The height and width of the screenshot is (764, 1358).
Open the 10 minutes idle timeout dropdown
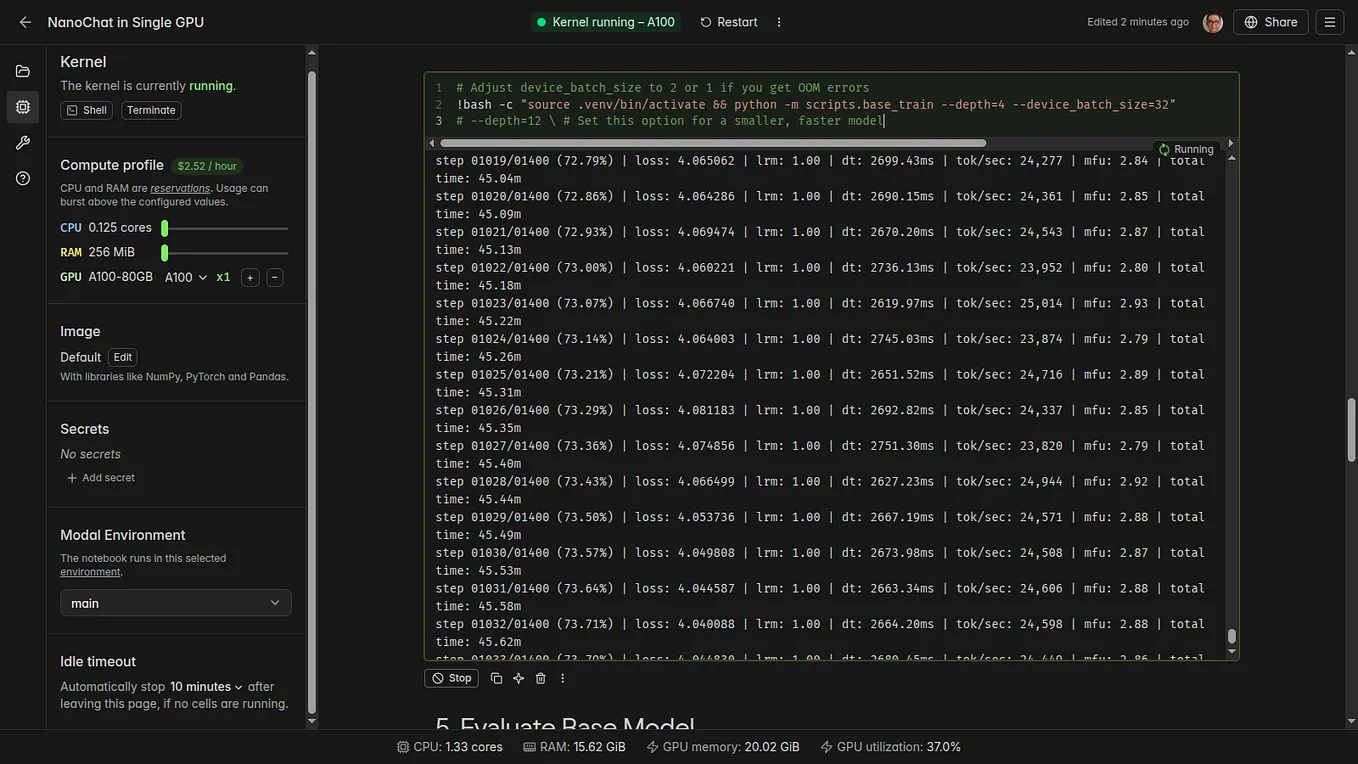point(207,687)
